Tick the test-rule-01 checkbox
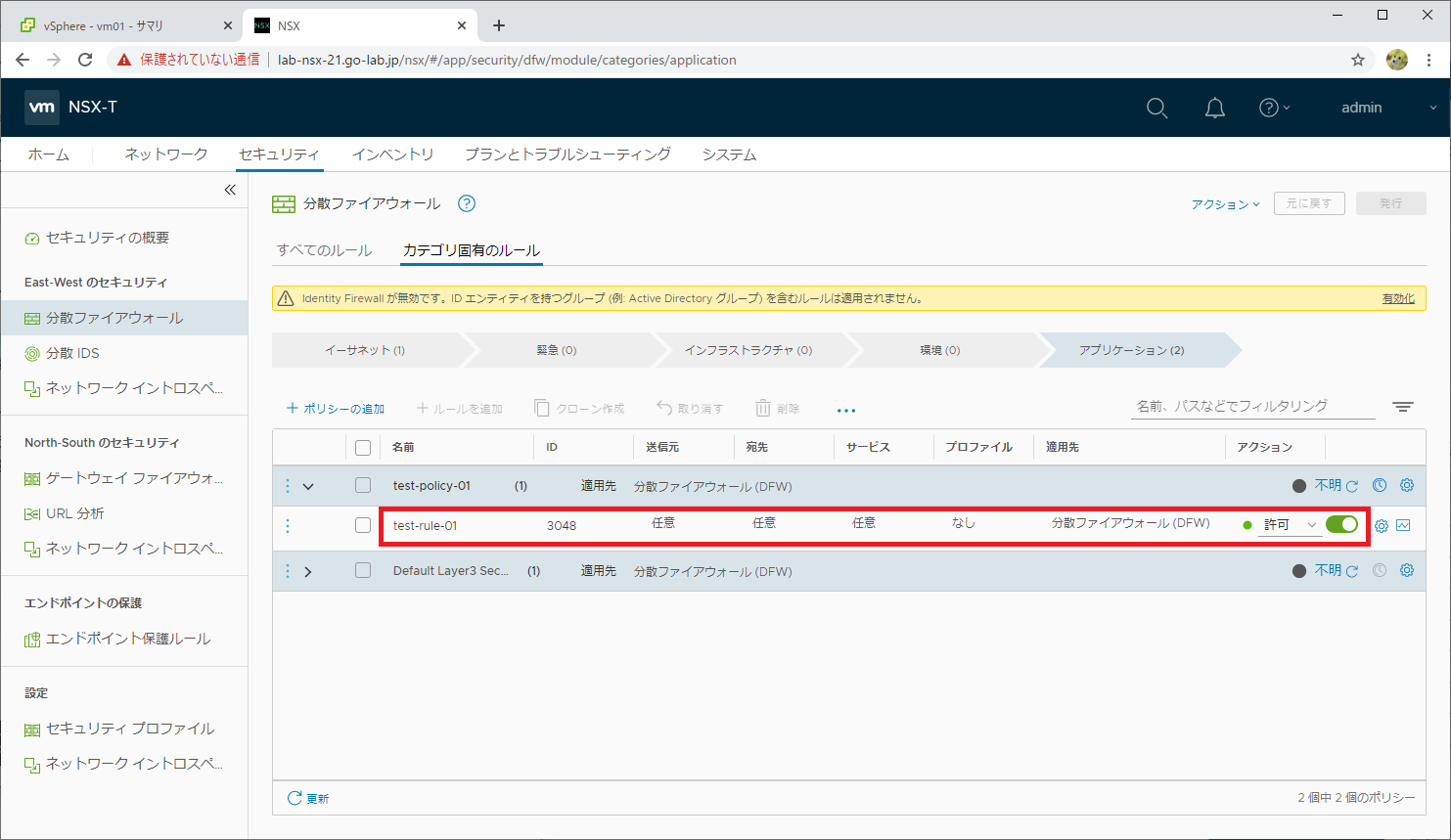This screenshot has width=1451, height=840. 363,525
